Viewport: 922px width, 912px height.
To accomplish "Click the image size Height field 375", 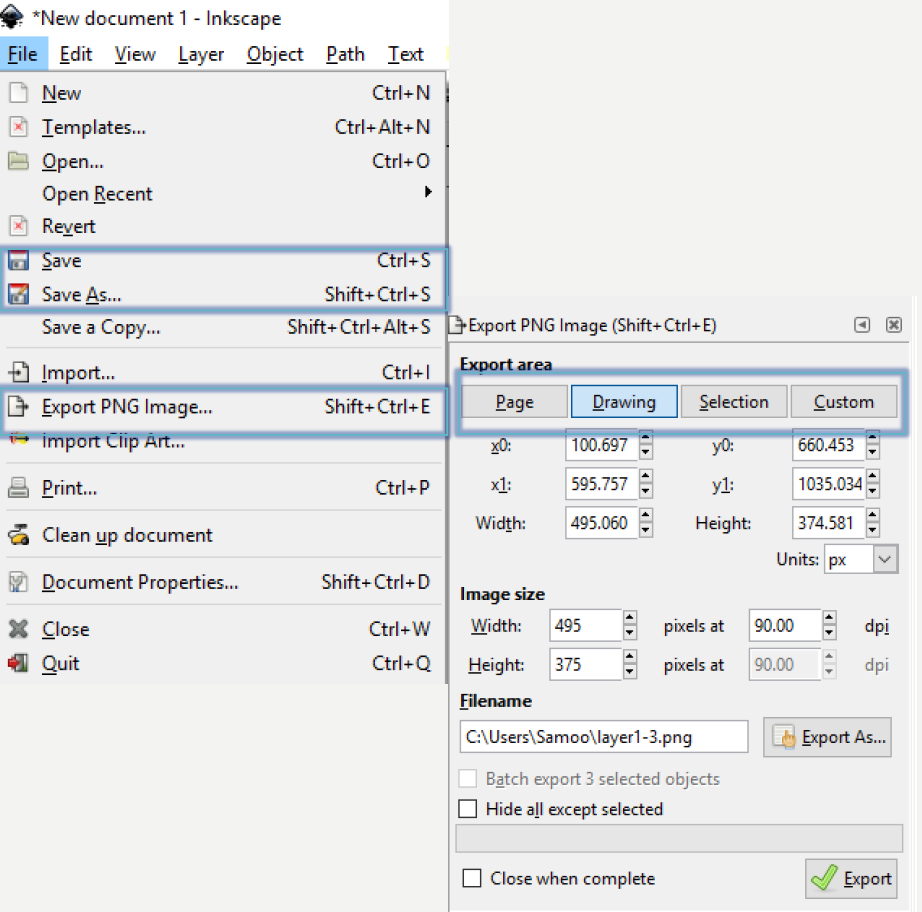I will pos(585,664).
